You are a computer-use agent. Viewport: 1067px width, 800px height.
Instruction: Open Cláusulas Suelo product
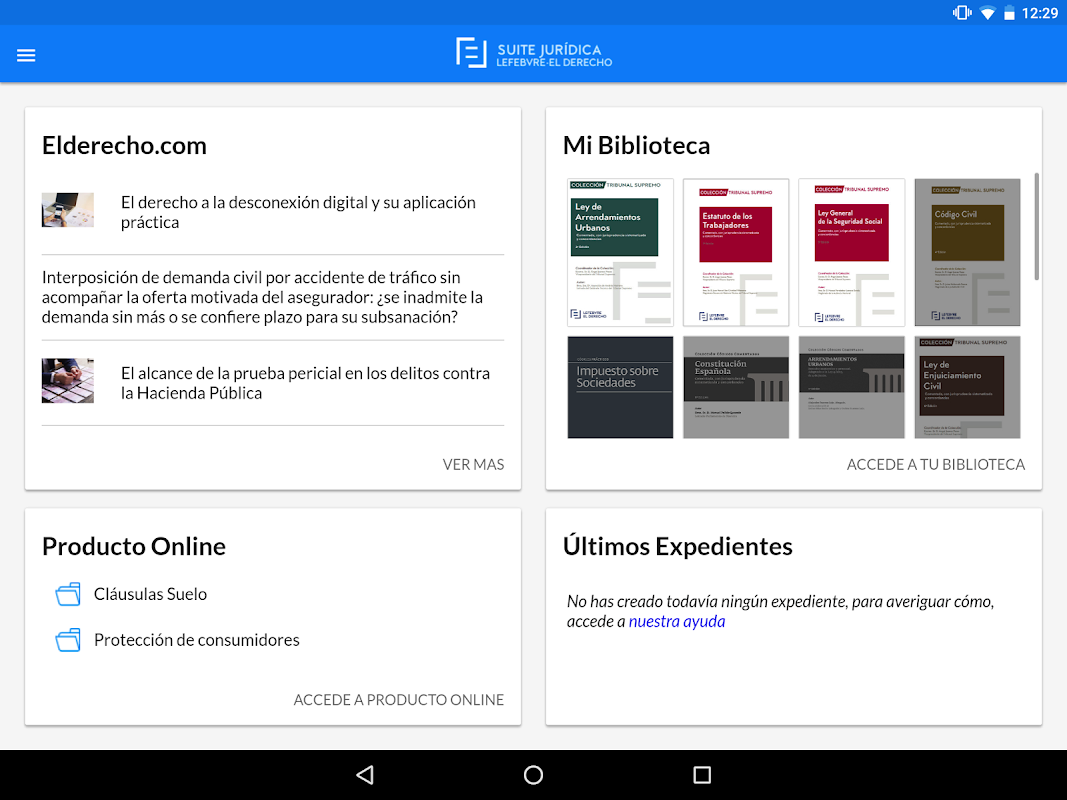click(x=150, y=594)
